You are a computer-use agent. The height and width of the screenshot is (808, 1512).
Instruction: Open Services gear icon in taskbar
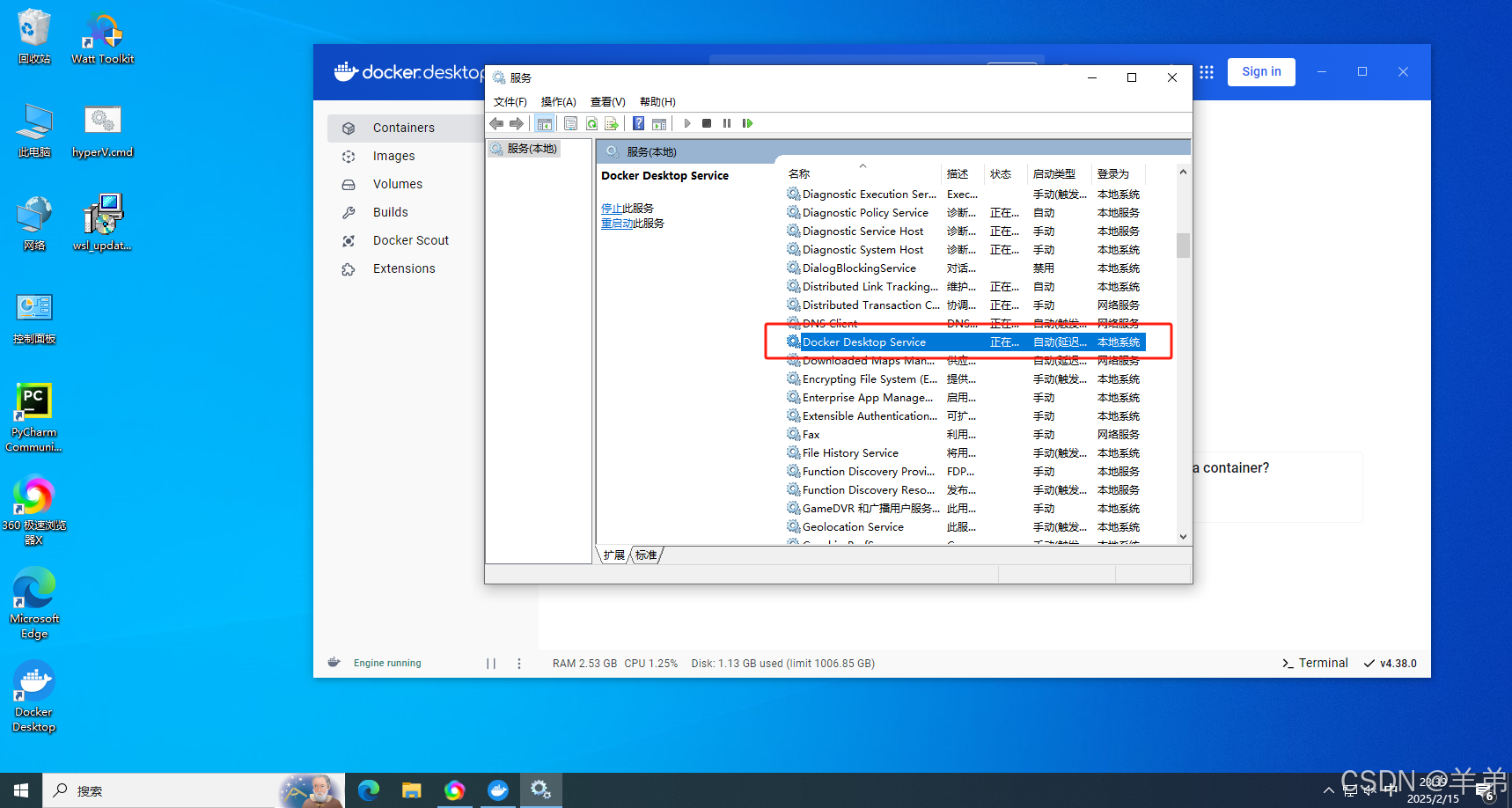(x=540, y=790)
